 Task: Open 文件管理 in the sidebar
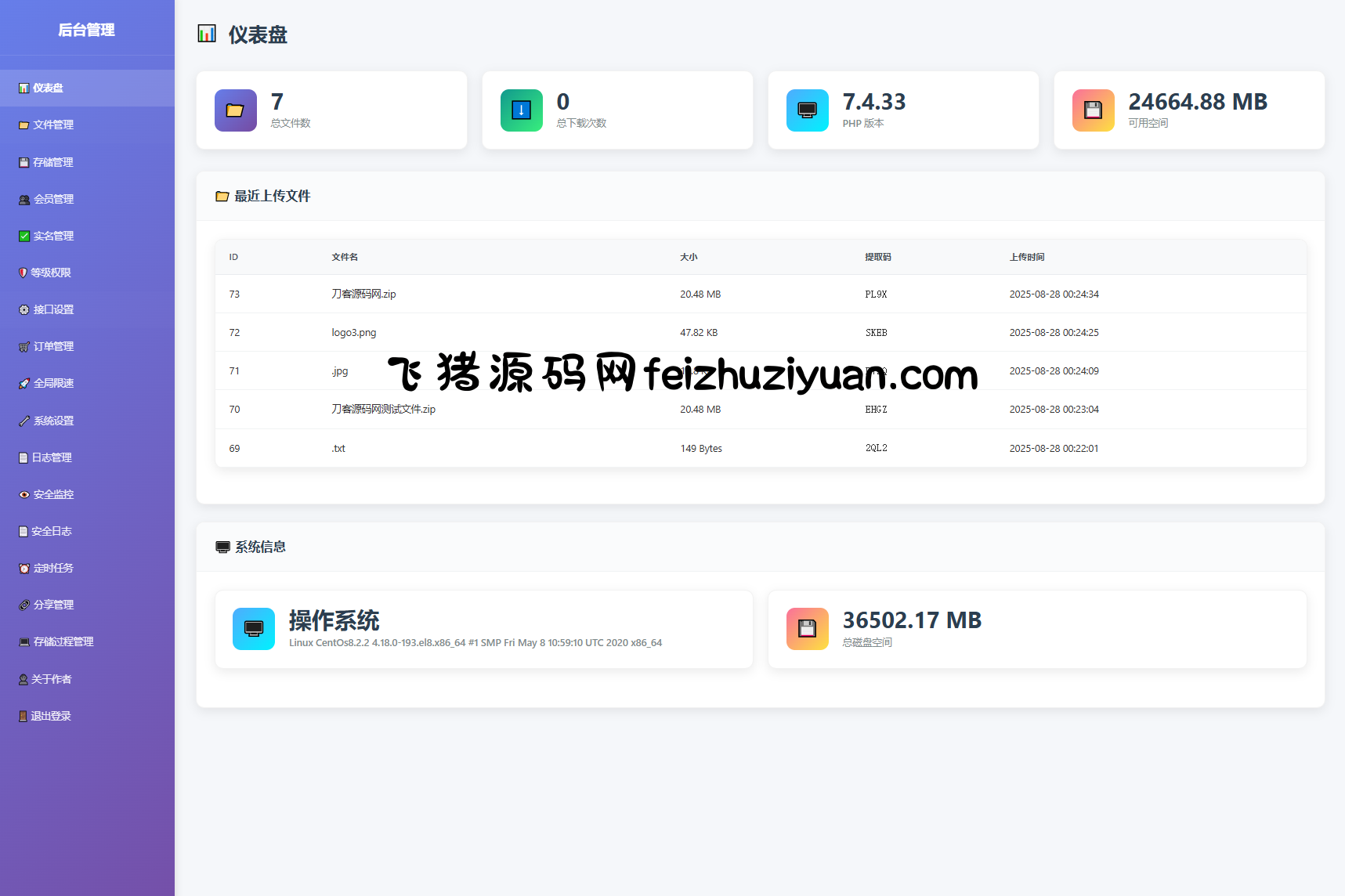53,125
